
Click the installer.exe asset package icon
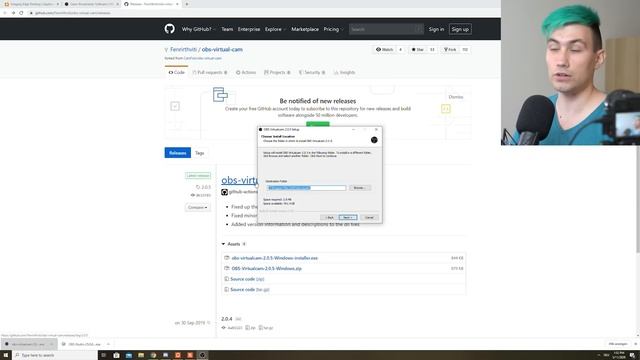pyautogui.click(x=227, y=258)
